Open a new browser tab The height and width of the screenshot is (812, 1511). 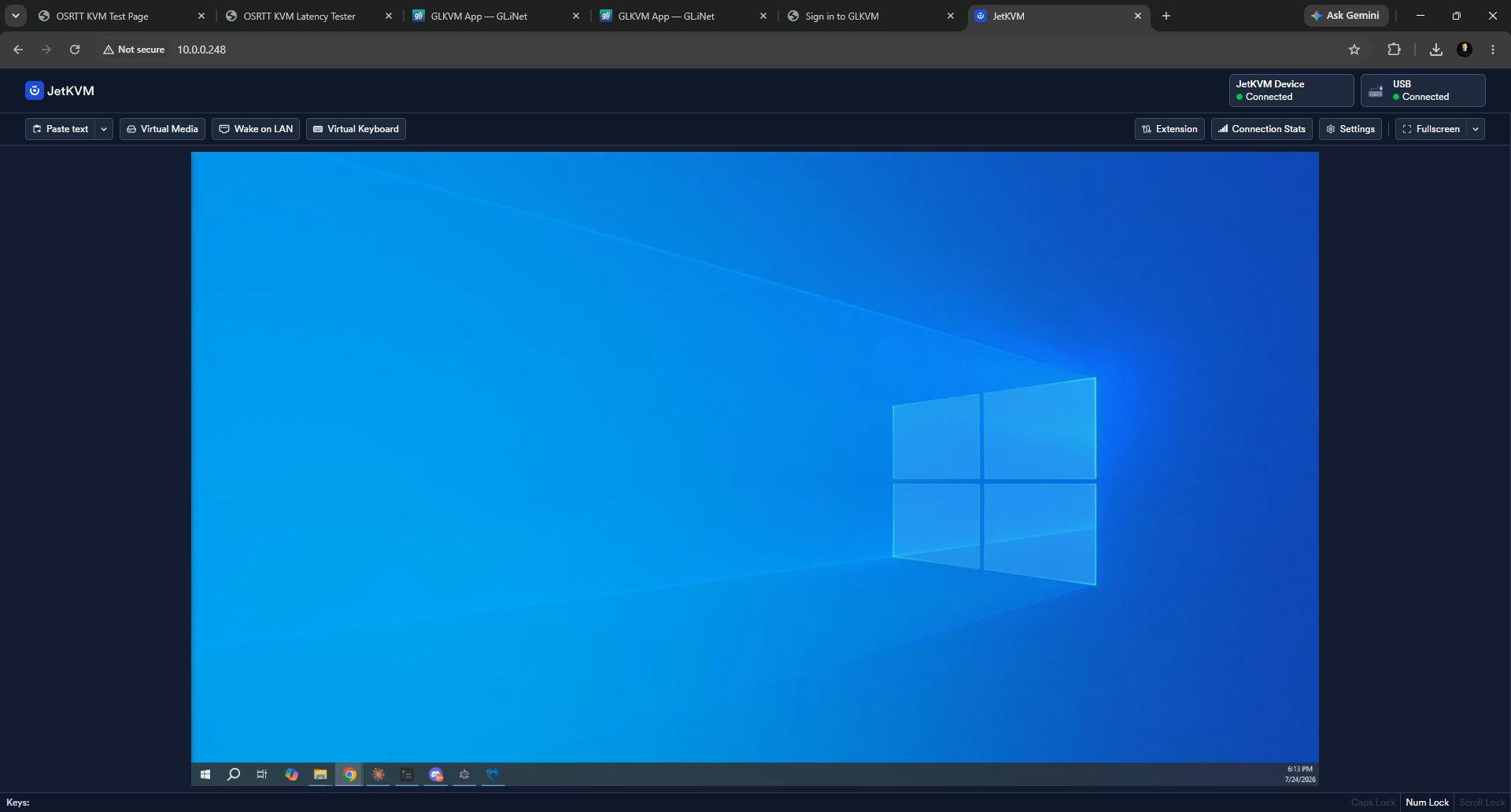pos(1166,16)
